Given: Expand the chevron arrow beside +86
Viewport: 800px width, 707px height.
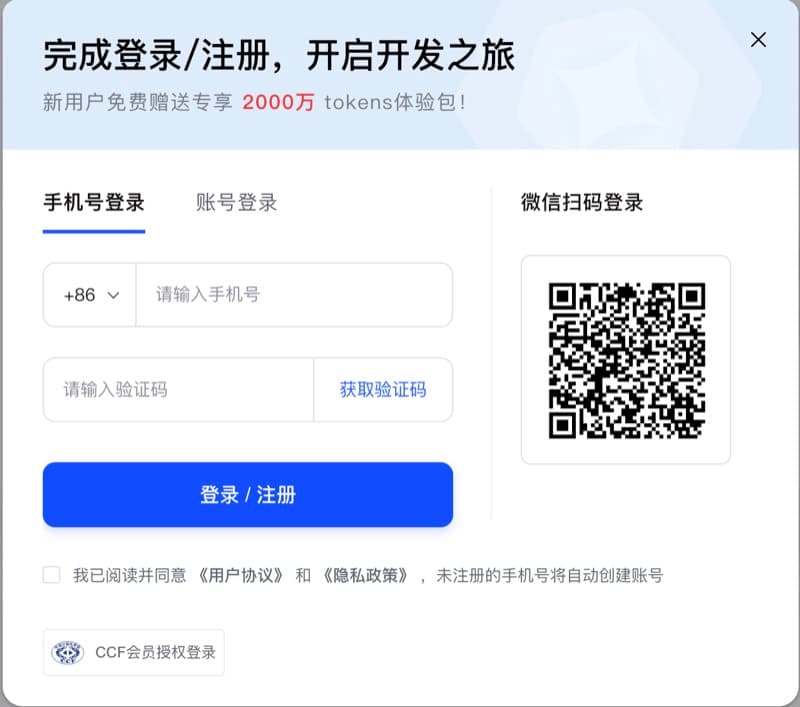Looking at the screenshot, I should click(113, 295).
